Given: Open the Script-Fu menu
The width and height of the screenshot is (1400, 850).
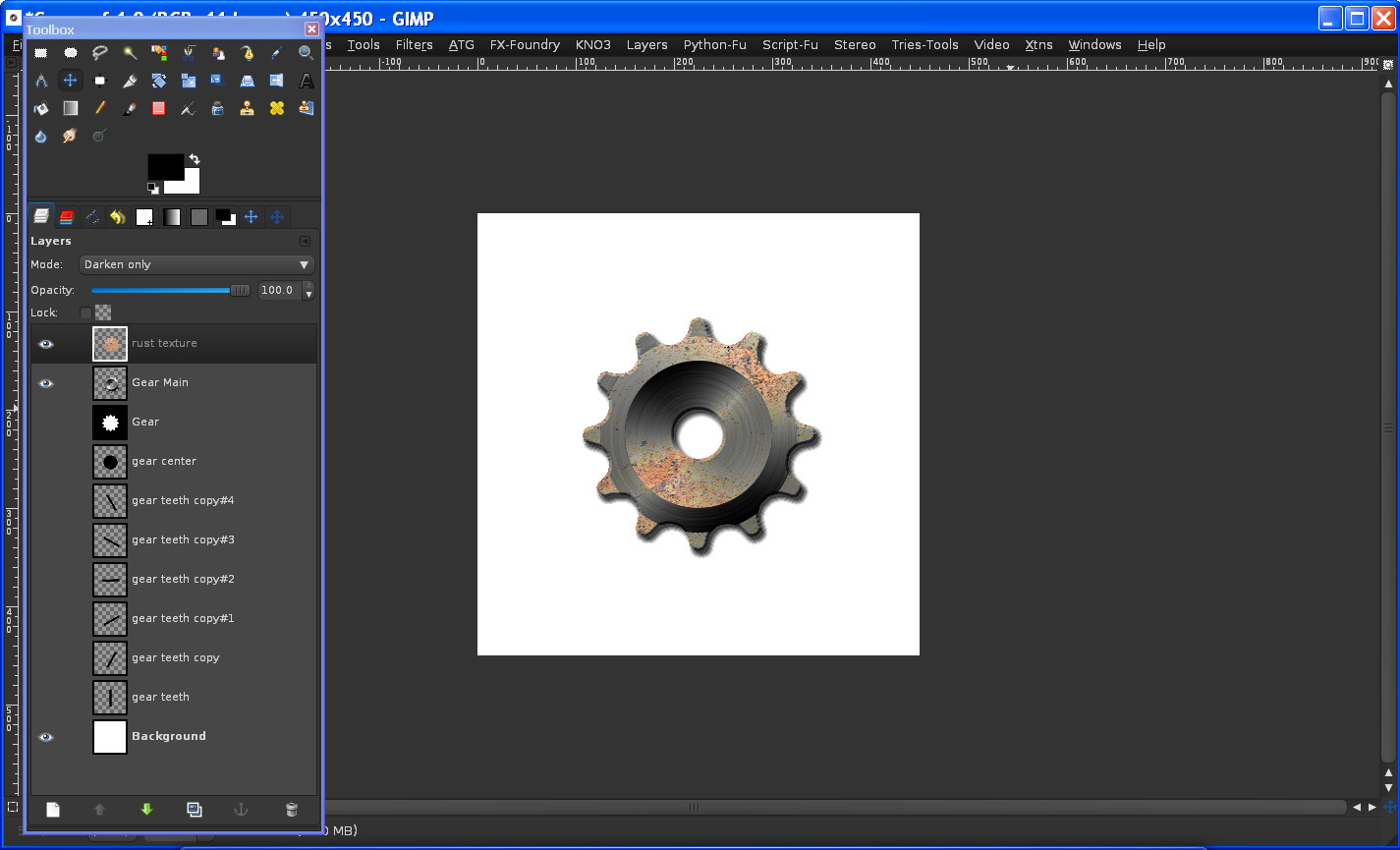Looking at the screenshot, I should tap(790, 44).
